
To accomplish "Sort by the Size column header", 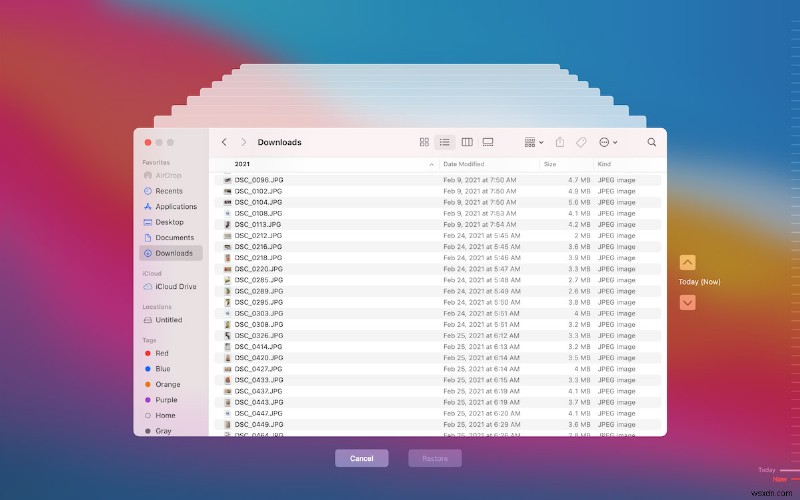I will (550, 164).
